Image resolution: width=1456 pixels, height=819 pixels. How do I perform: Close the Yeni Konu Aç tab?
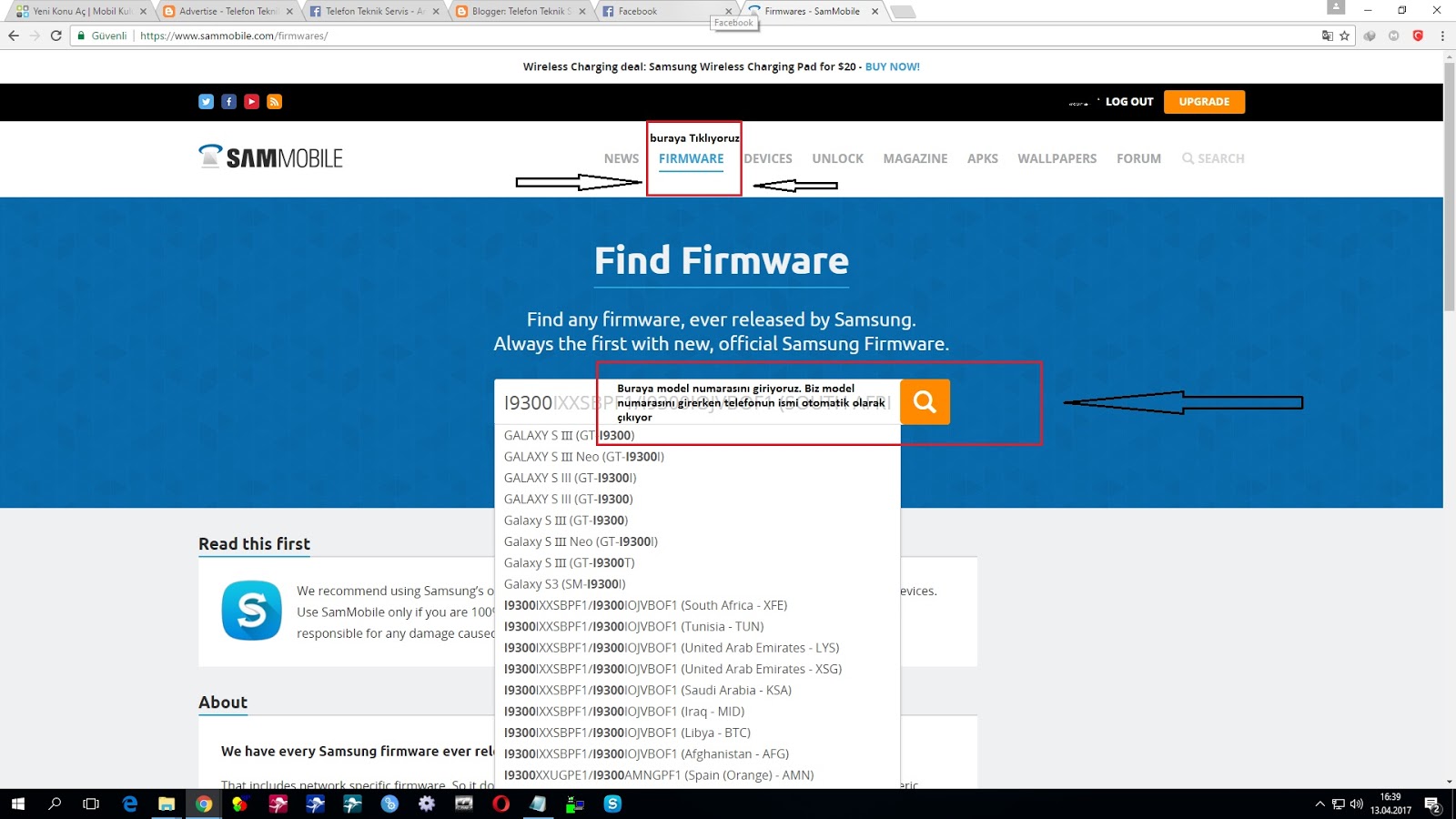[x=143, y=11]
